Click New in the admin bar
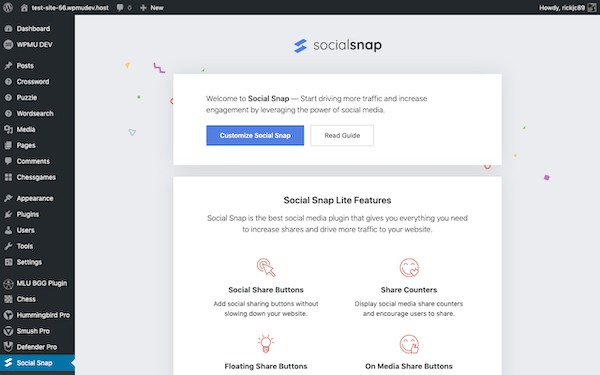Viewport: 600px width, 375px height. pos(157,8)
